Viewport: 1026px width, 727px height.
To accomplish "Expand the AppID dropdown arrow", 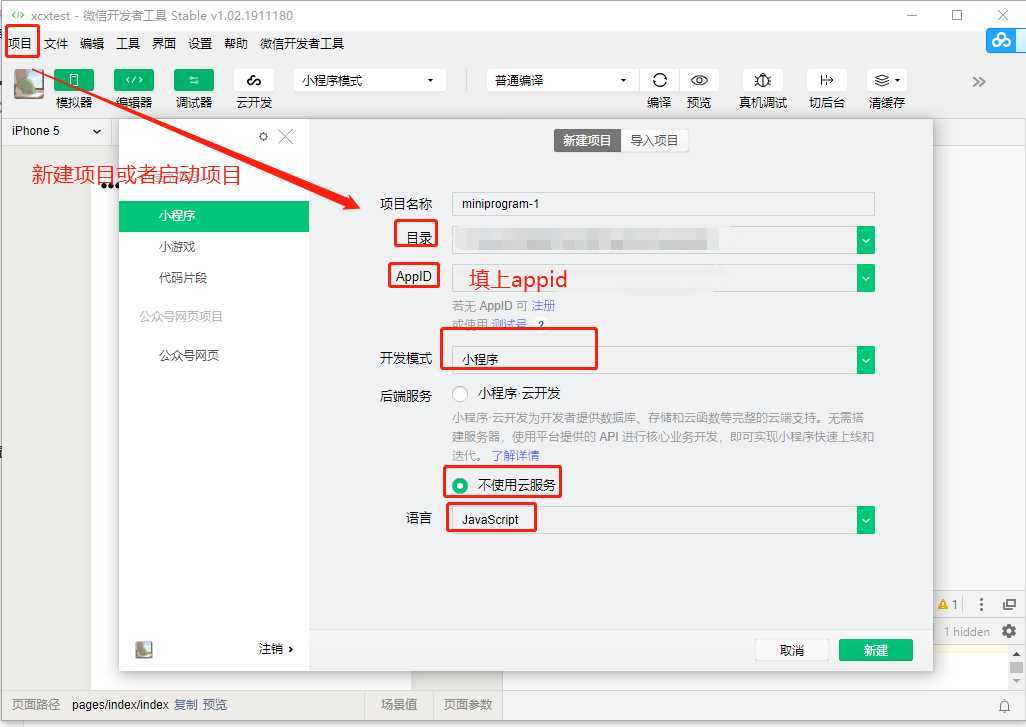I will coord(865,278).
